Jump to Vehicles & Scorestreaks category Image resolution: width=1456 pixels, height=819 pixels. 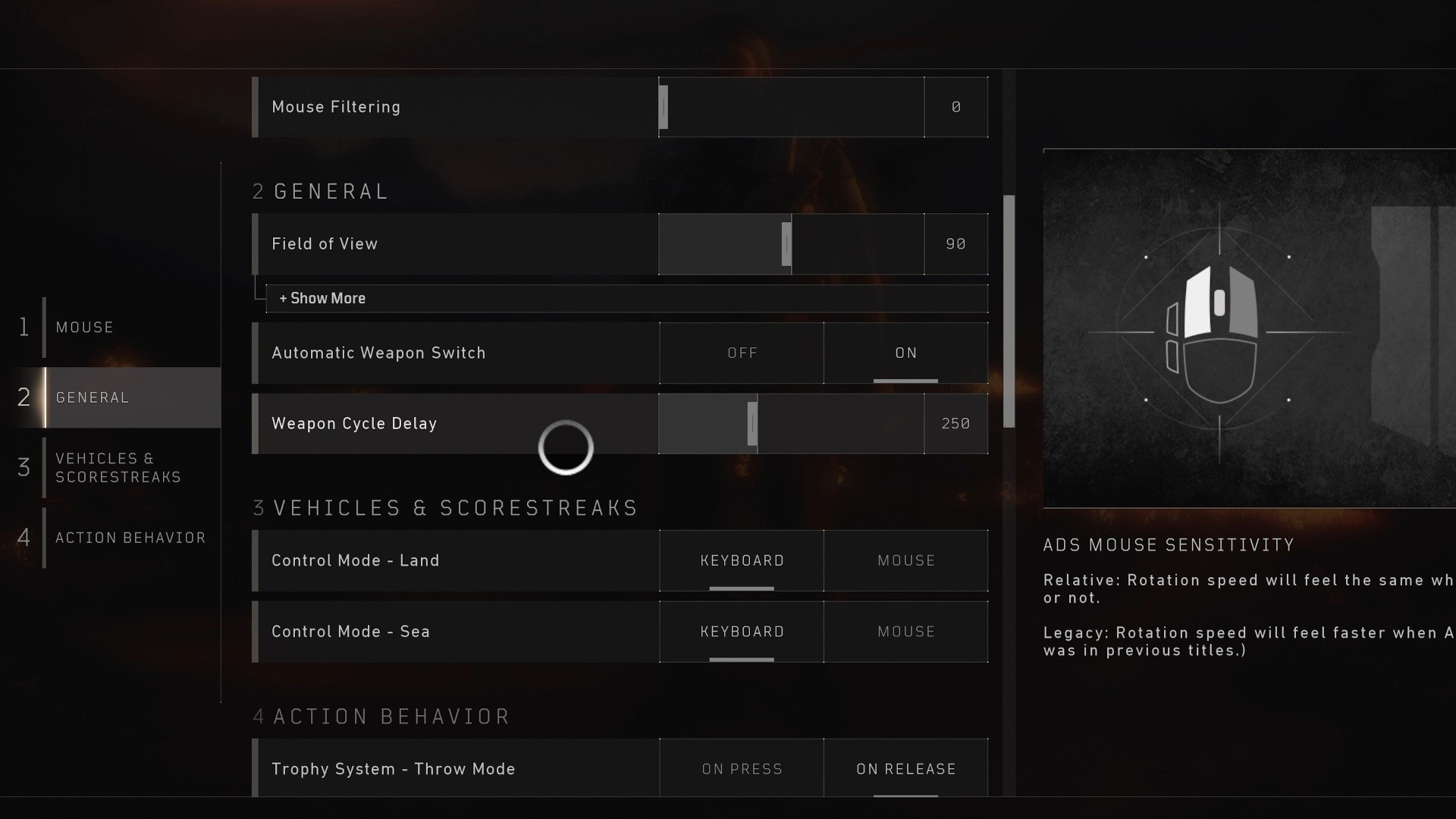[x=118, y=468]
